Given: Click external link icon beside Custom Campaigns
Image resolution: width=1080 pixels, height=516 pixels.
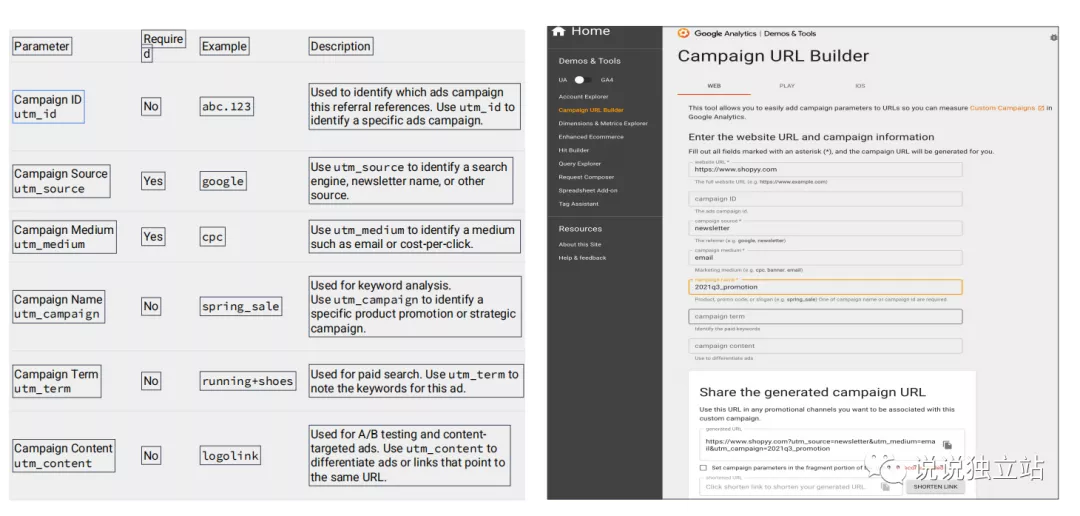Looking at the screenshot, I should pos(1041,108).
